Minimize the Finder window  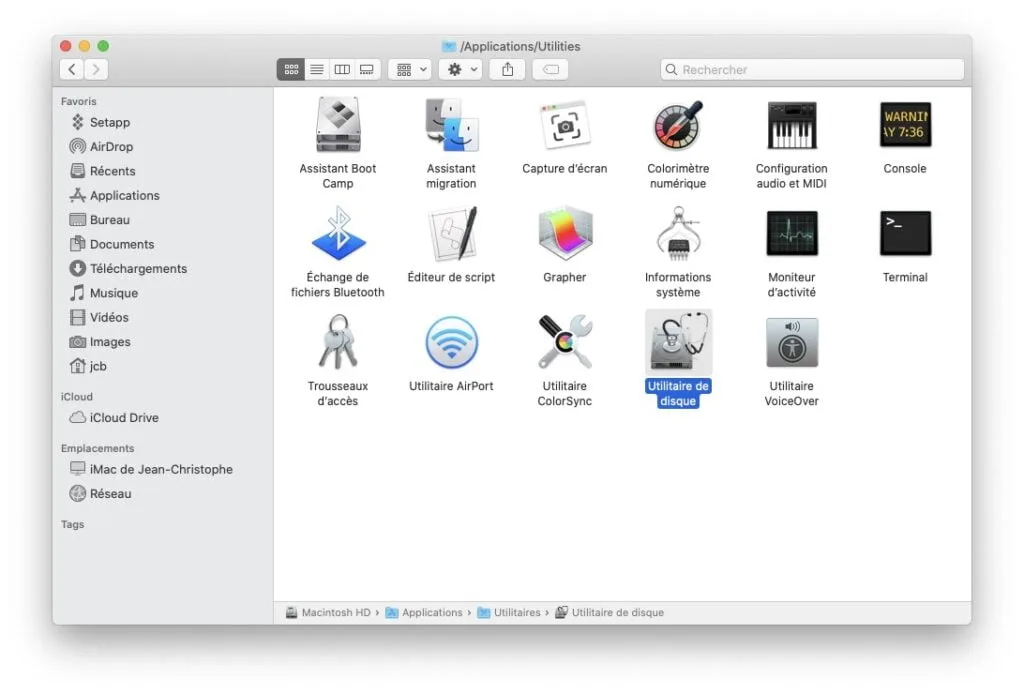click(x=84, y=46)
